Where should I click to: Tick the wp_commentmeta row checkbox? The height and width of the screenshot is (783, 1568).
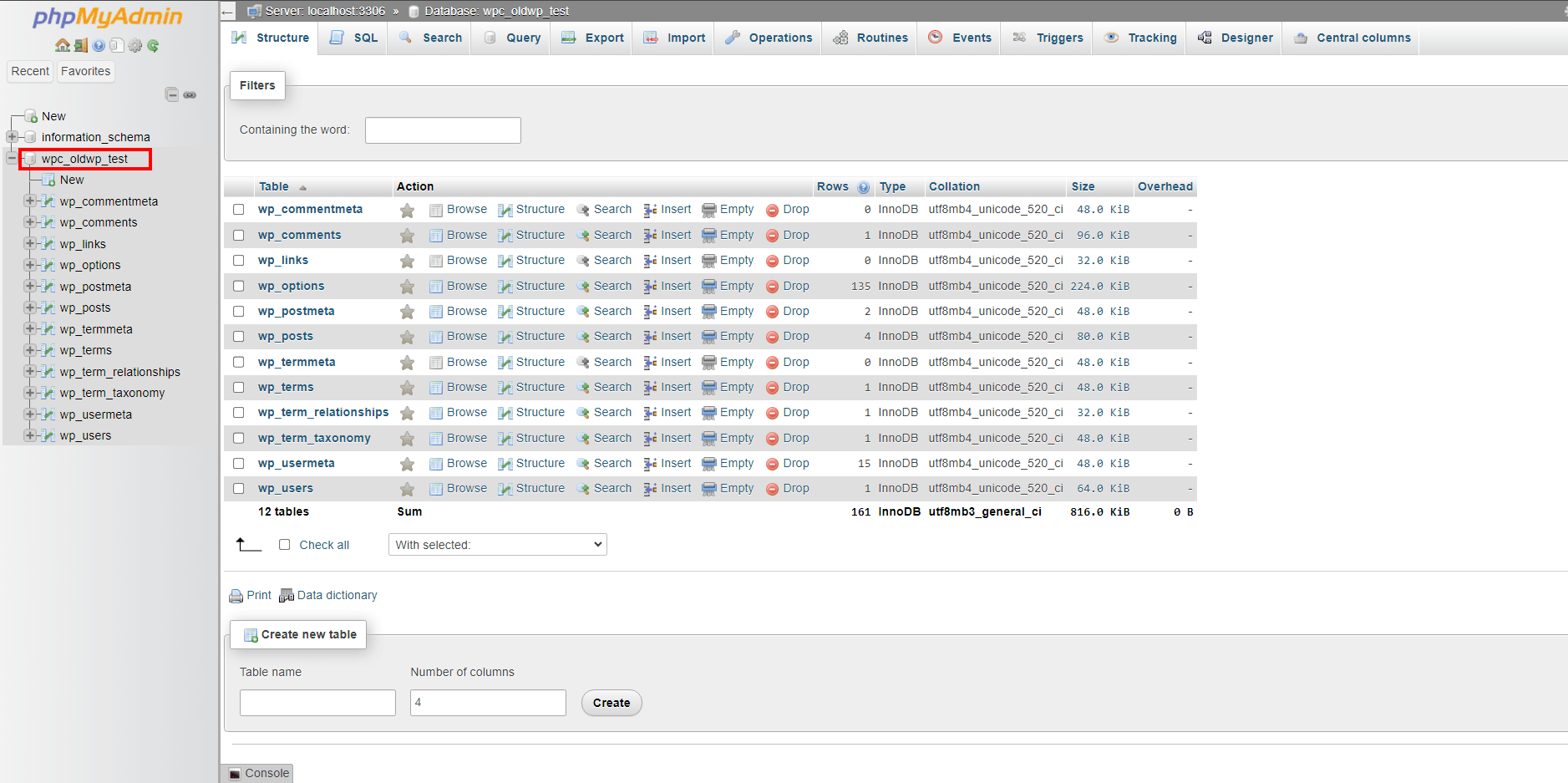click(239, 210)
